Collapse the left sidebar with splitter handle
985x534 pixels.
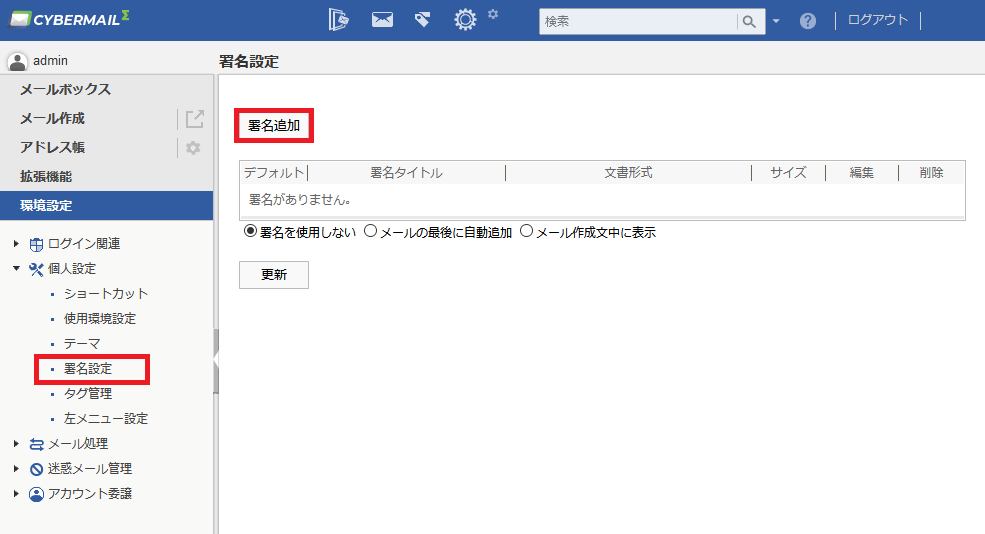coord(215,361)
